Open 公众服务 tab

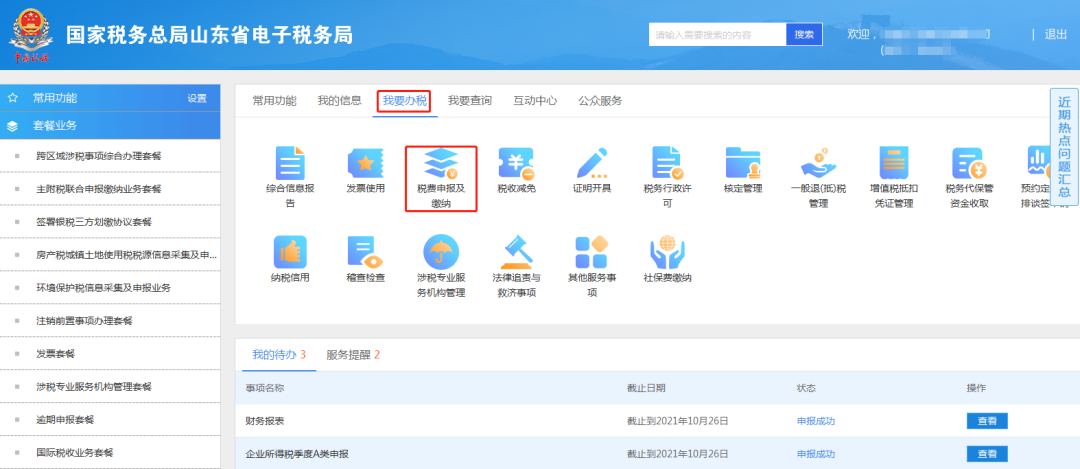[600, 101]
